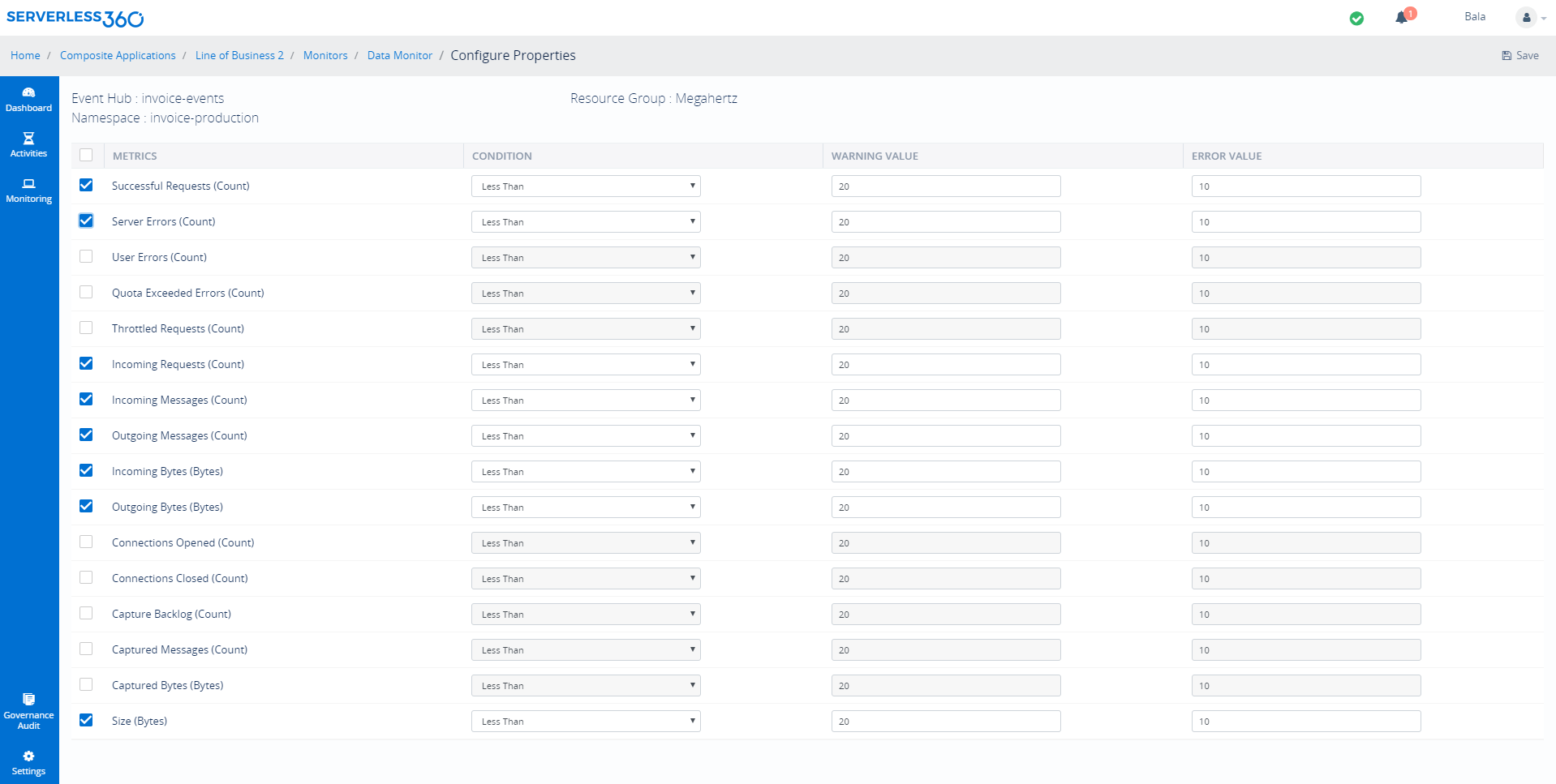Open the notifications bell showing one alert
Screen dimensions: 1556x784
pos(1402,16)
